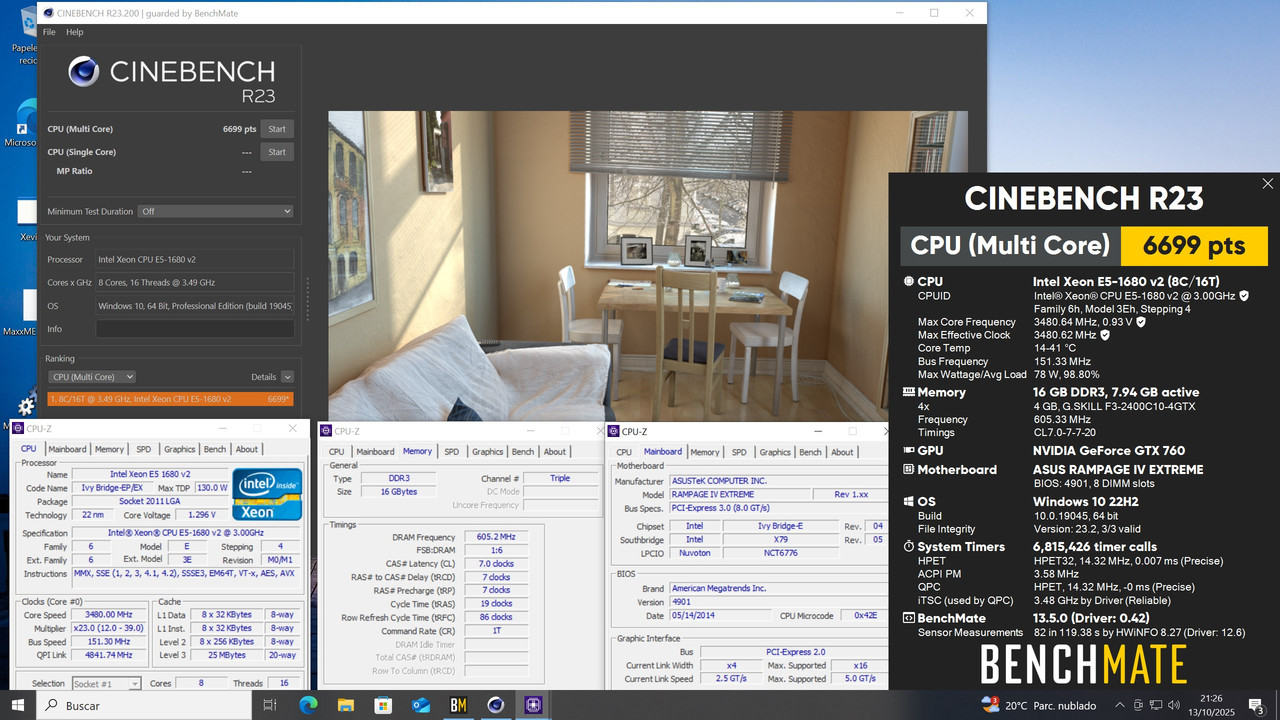This screenshot has width=1280, height=720.
Task: Click the 'Intel Xeon CPU E5-1680 v2' Processor field
Action: [x=195, y=259]
